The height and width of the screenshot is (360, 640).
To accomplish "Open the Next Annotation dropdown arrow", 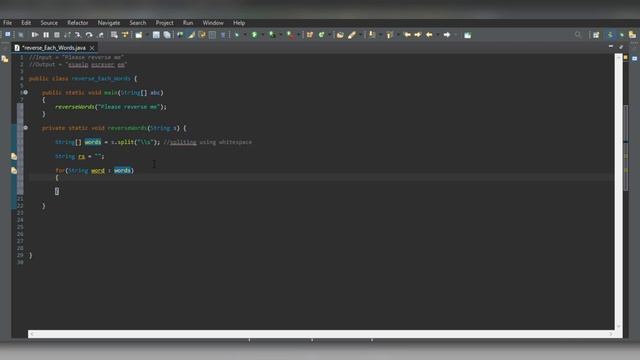I will (380, 35).
